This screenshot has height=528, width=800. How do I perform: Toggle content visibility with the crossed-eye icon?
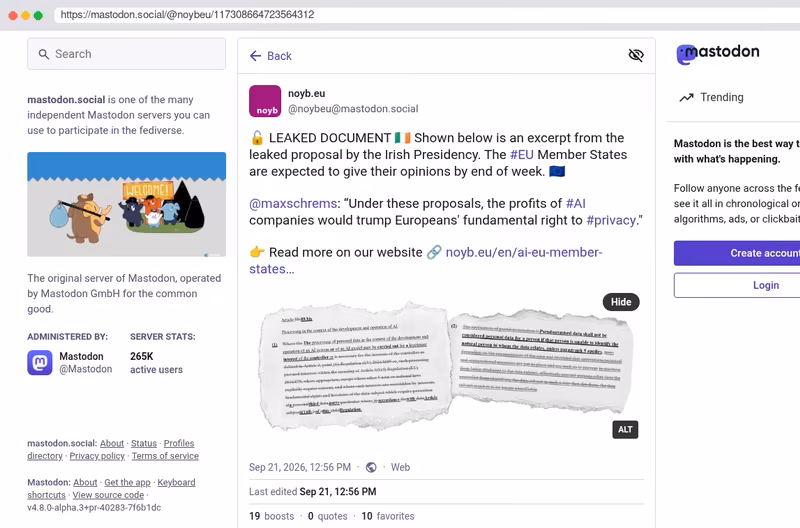[636, 55]
